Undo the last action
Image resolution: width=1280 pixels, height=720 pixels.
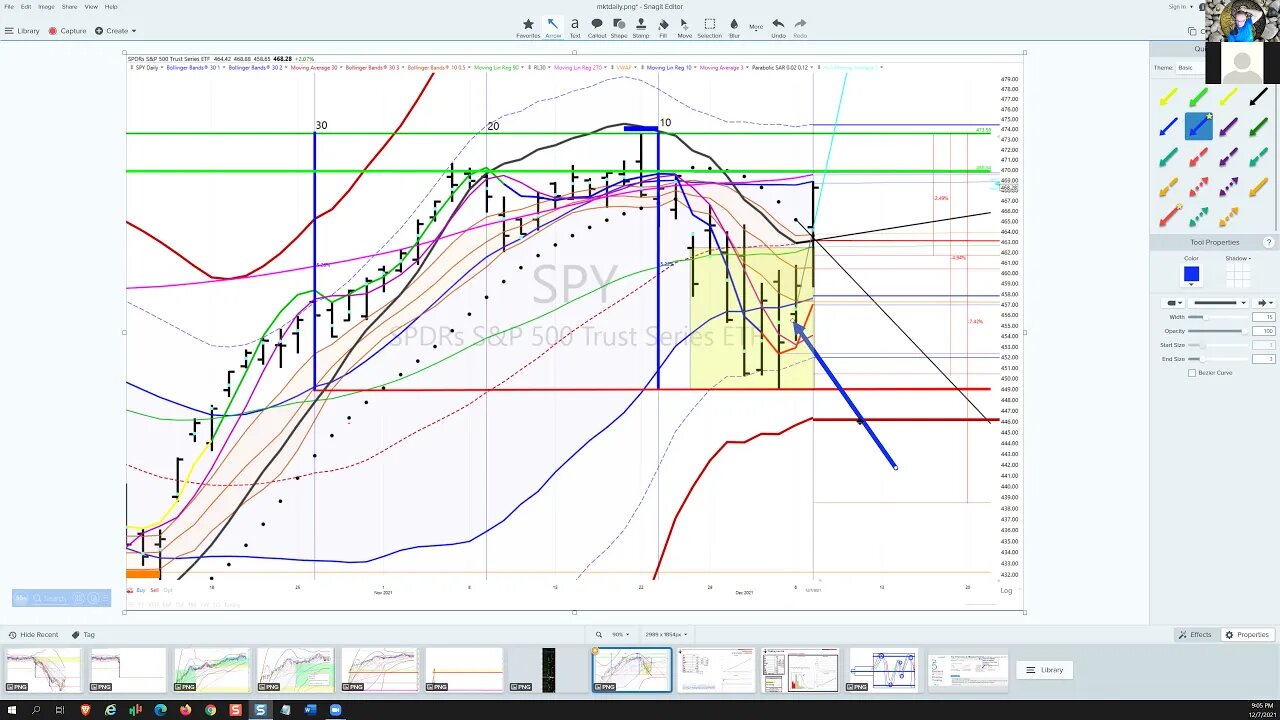(778, 28)
